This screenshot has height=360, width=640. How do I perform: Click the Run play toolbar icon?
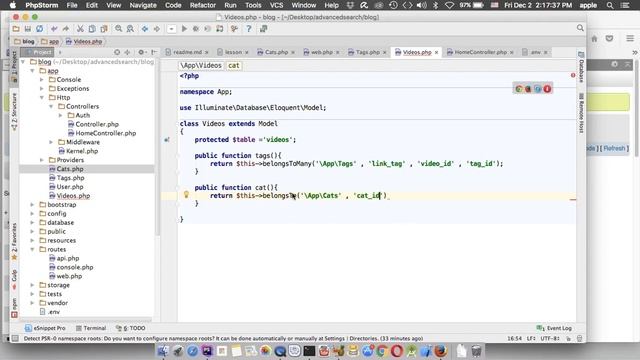(x=184, y=29)
